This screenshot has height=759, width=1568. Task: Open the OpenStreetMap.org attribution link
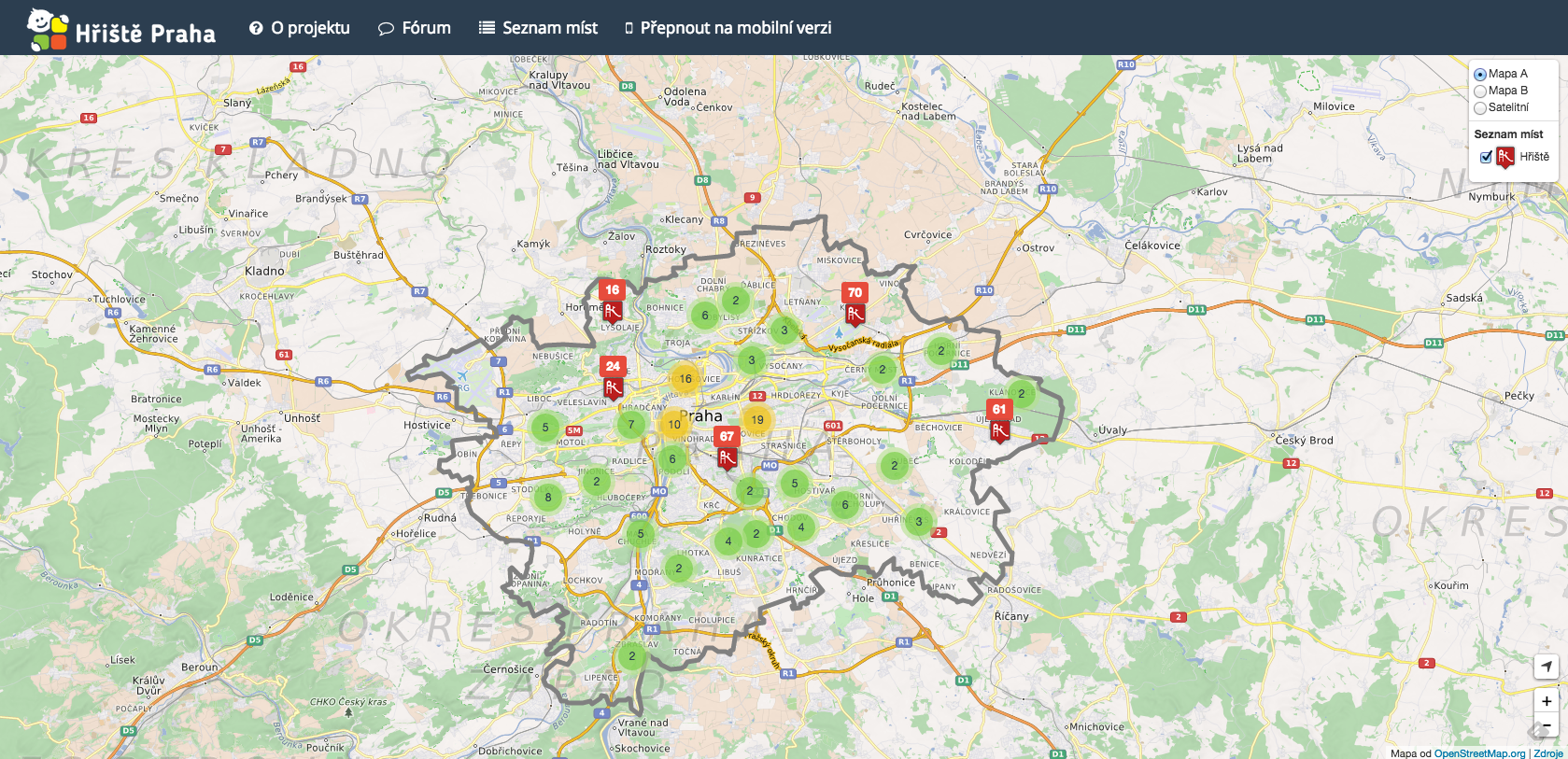point(1479,753)
